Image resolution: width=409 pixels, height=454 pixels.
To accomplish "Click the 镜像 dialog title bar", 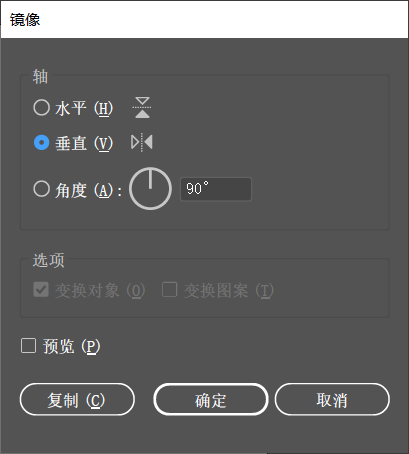I will (204, 19).
